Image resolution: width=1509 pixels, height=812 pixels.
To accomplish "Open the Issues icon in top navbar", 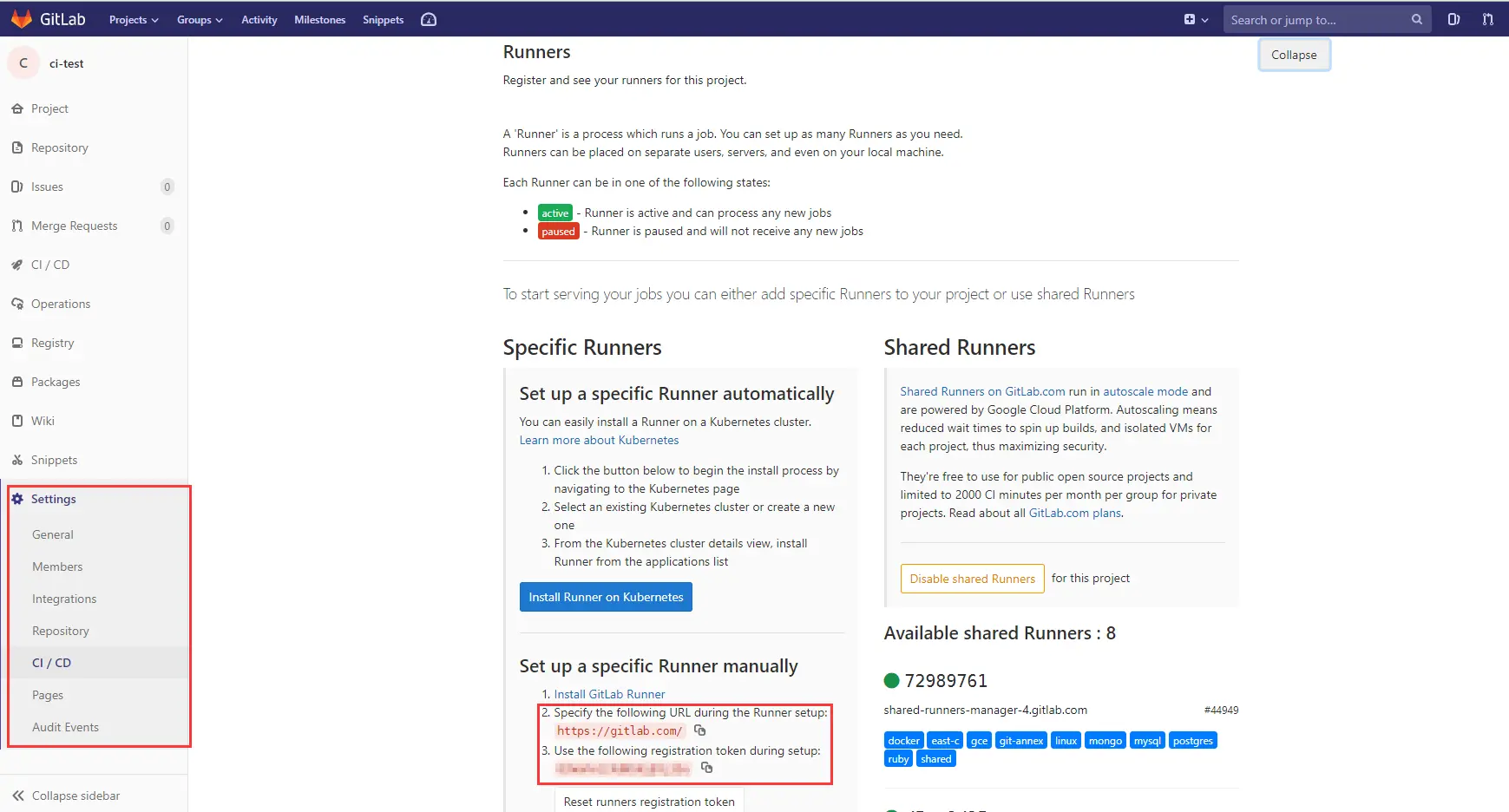I will pos(1453,19).
